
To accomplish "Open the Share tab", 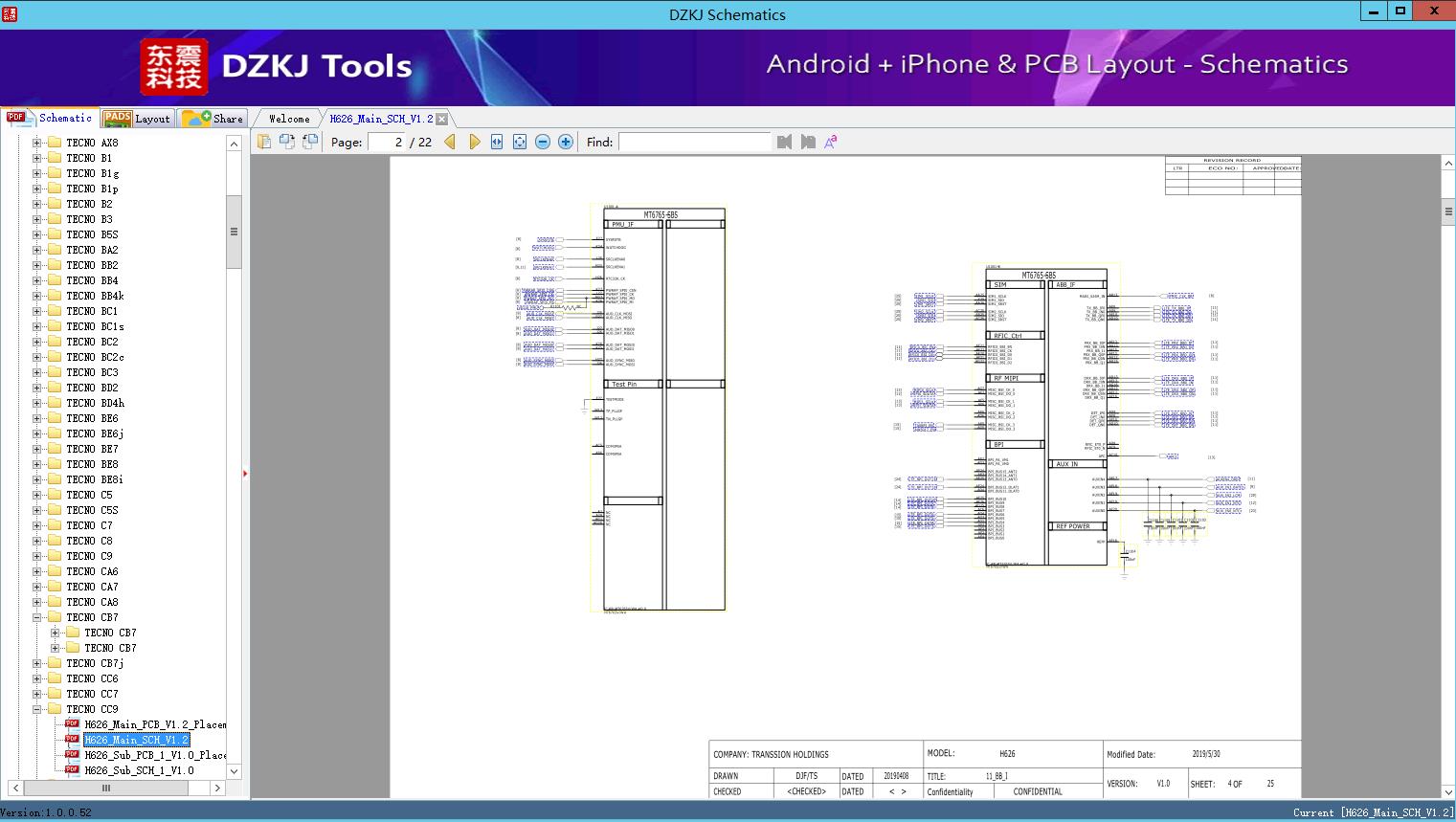I will tap(214, 119).
